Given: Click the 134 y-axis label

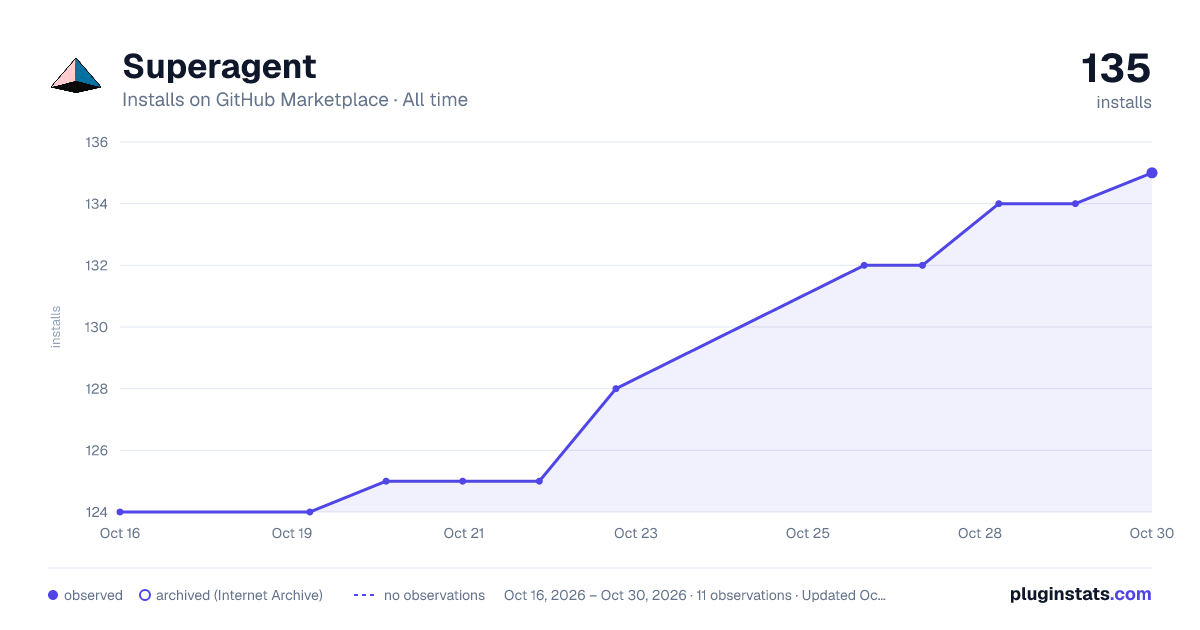Looking at the screenshot, I should pos(96,204).
